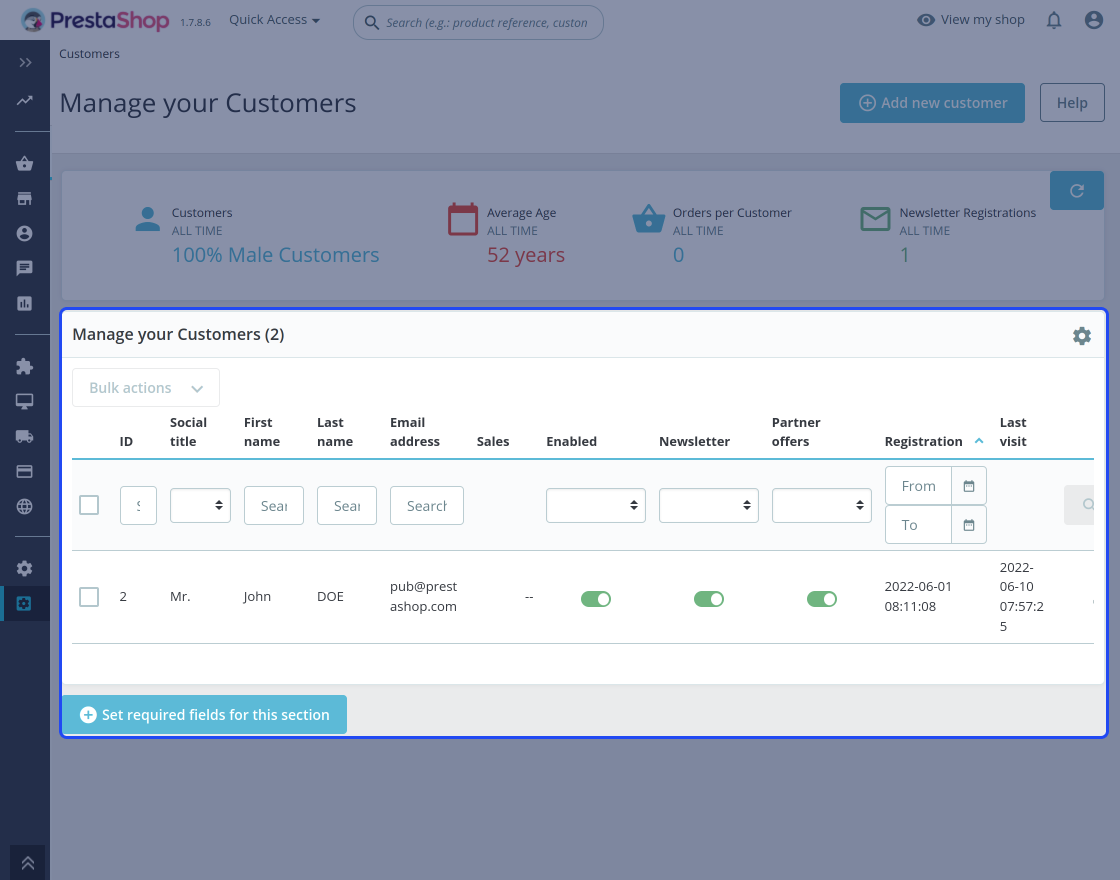Click the top search bar magnifier icon
Viewport: 1120px width, 880px height.
coord(371,23)
